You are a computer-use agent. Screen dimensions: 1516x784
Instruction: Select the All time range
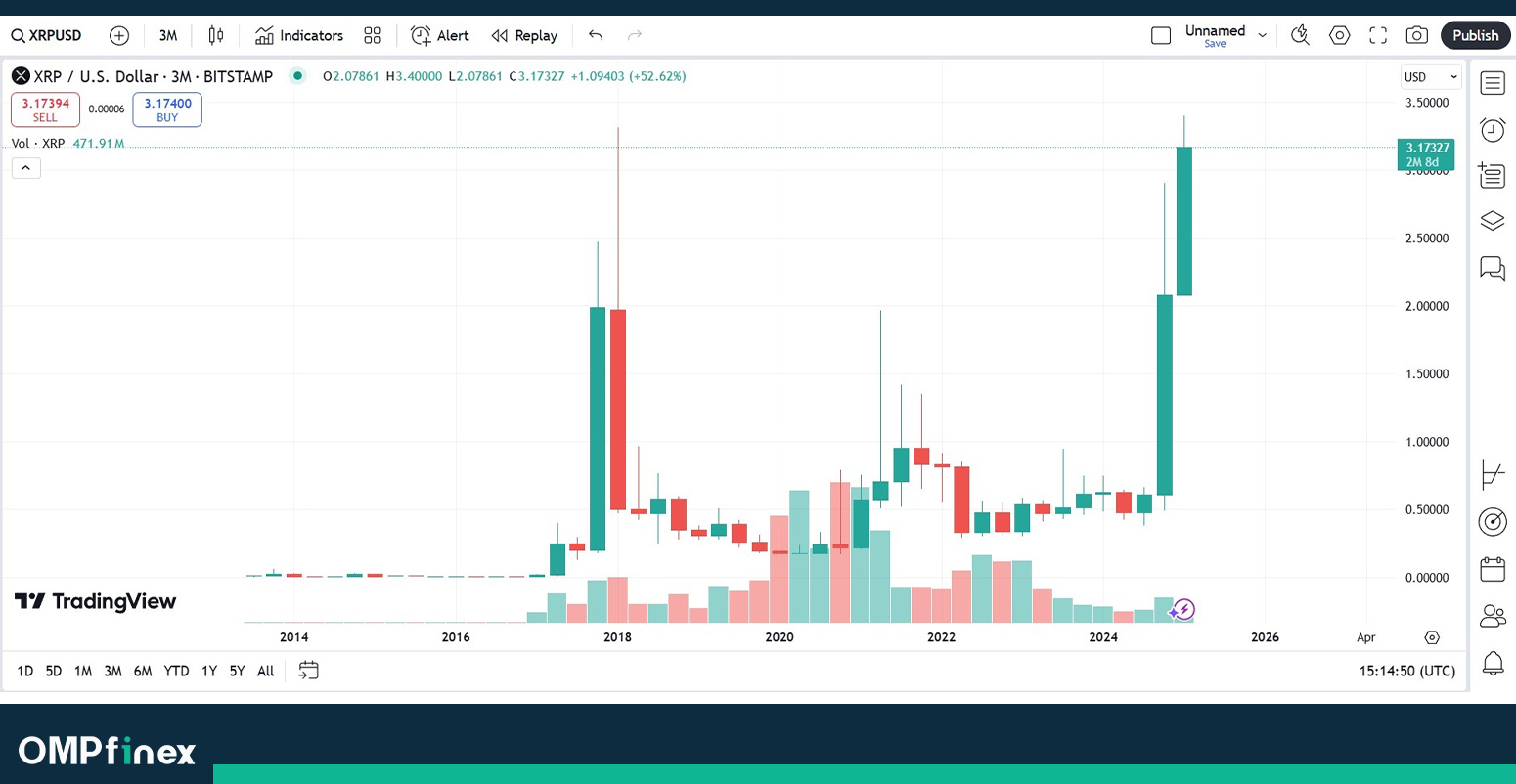click(266, 671)
